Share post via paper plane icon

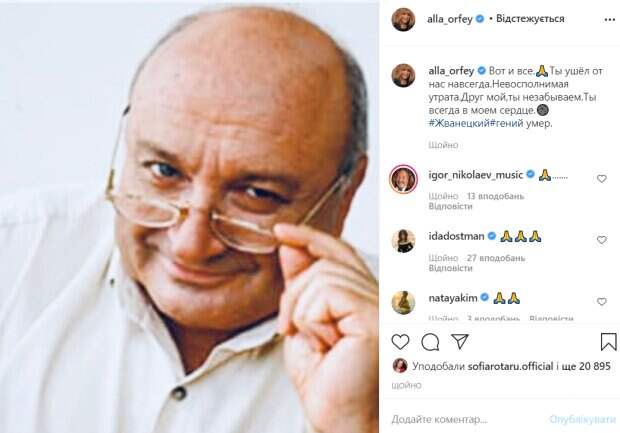pos(460,341)
